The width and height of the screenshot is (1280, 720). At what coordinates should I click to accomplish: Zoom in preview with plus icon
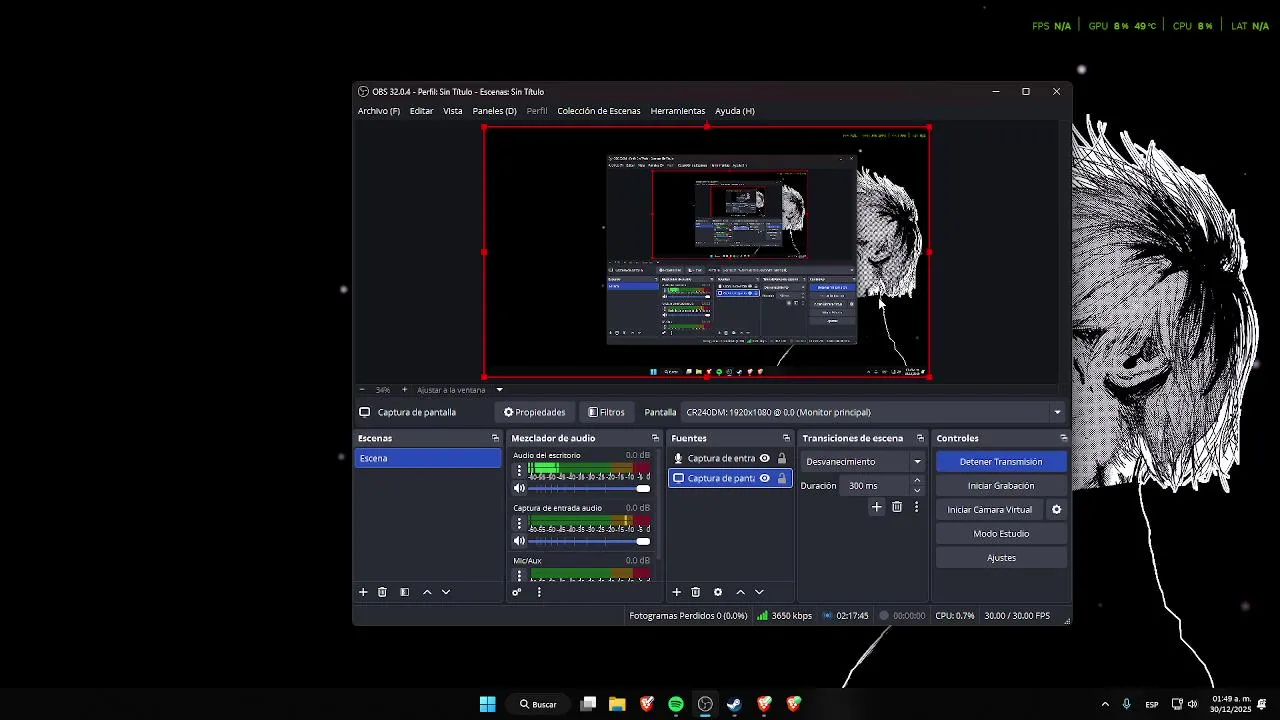[x=404, y=390]
